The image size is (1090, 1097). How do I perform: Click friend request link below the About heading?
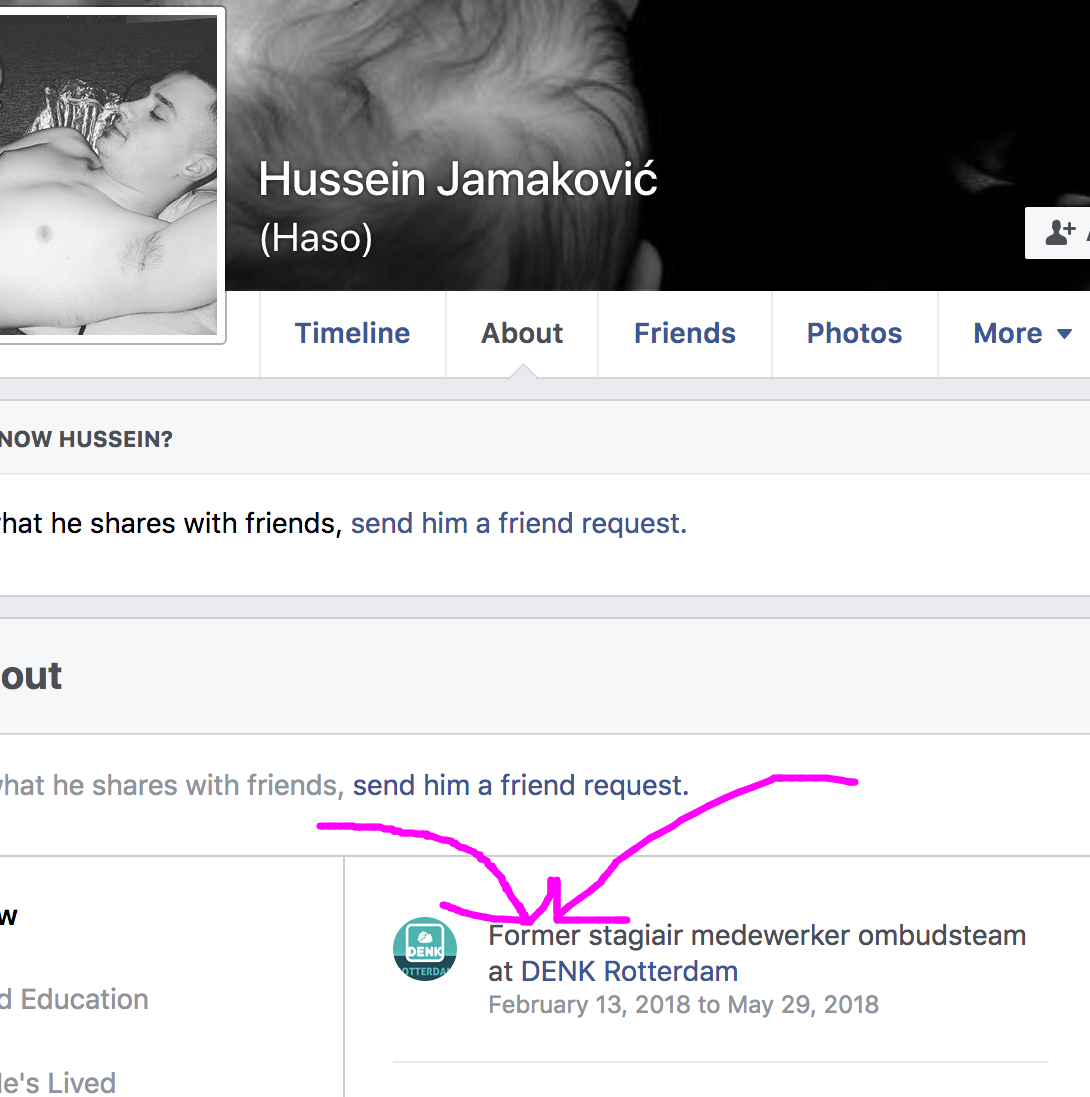tap(520, 786)
